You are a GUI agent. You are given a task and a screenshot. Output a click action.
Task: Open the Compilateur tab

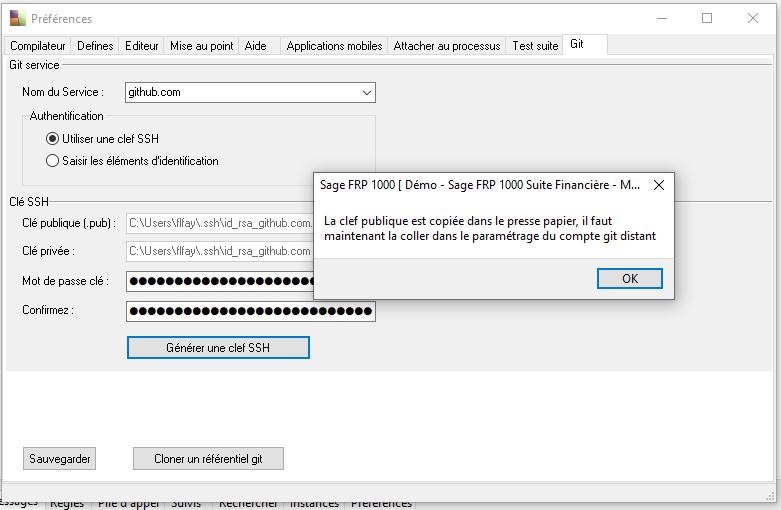click(38, 46)
